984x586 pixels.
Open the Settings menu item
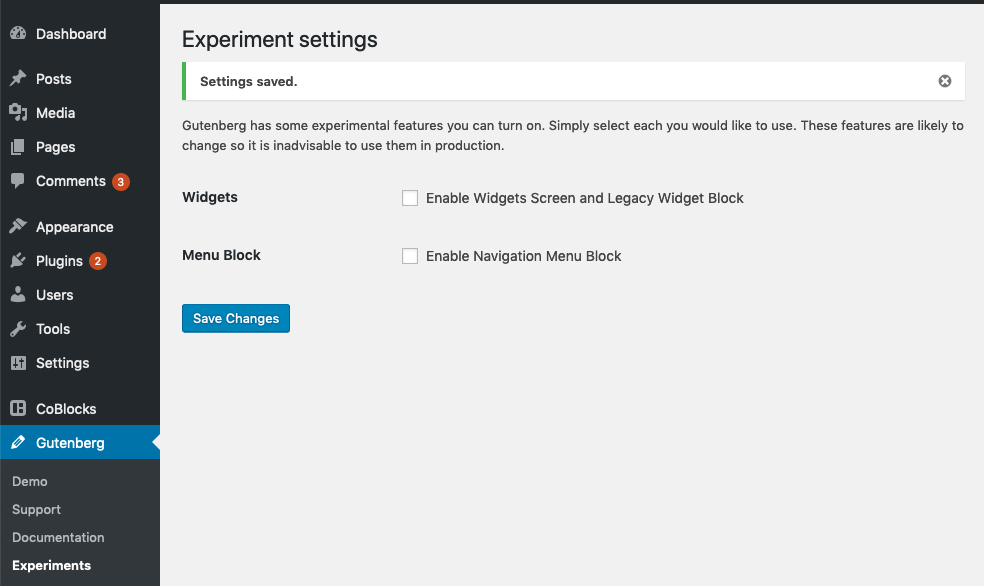(x=63, y=363)
